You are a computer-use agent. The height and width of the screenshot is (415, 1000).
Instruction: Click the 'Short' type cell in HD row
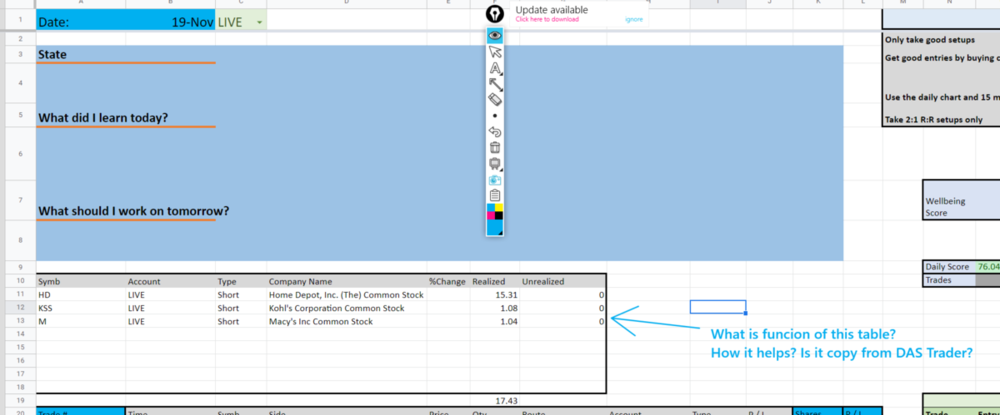(241, 295)
